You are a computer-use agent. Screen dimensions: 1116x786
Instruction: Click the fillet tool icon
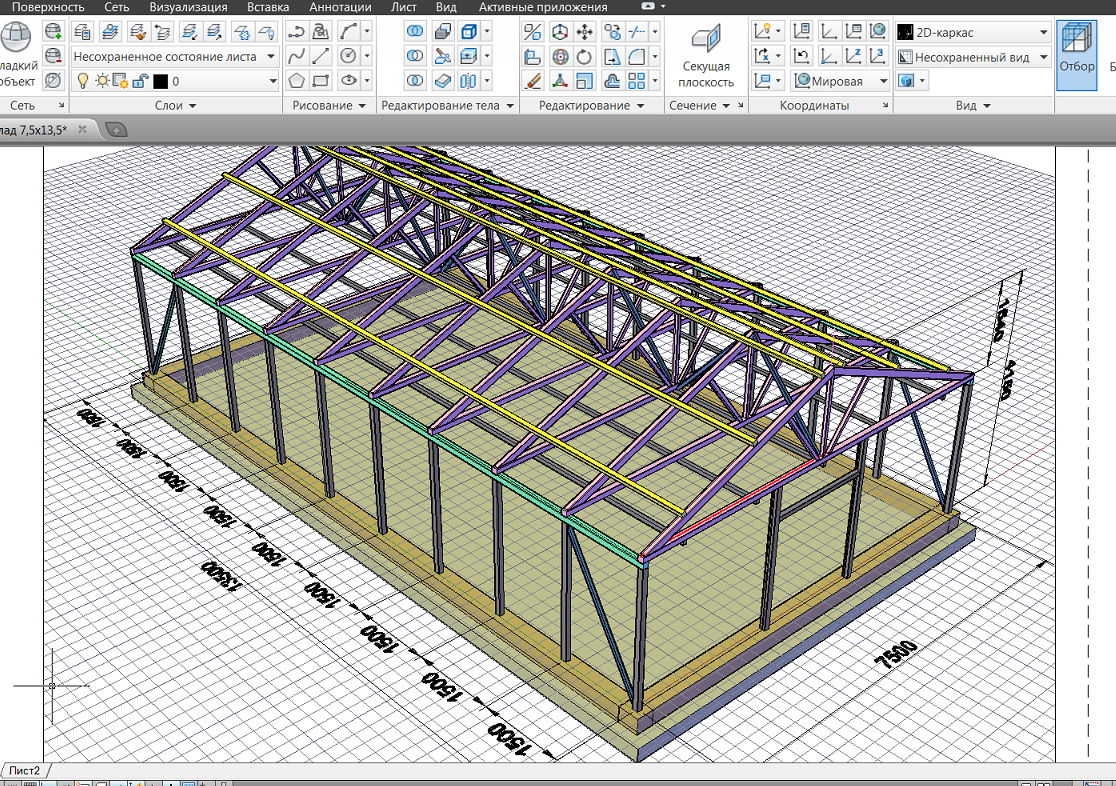[636, 56]
